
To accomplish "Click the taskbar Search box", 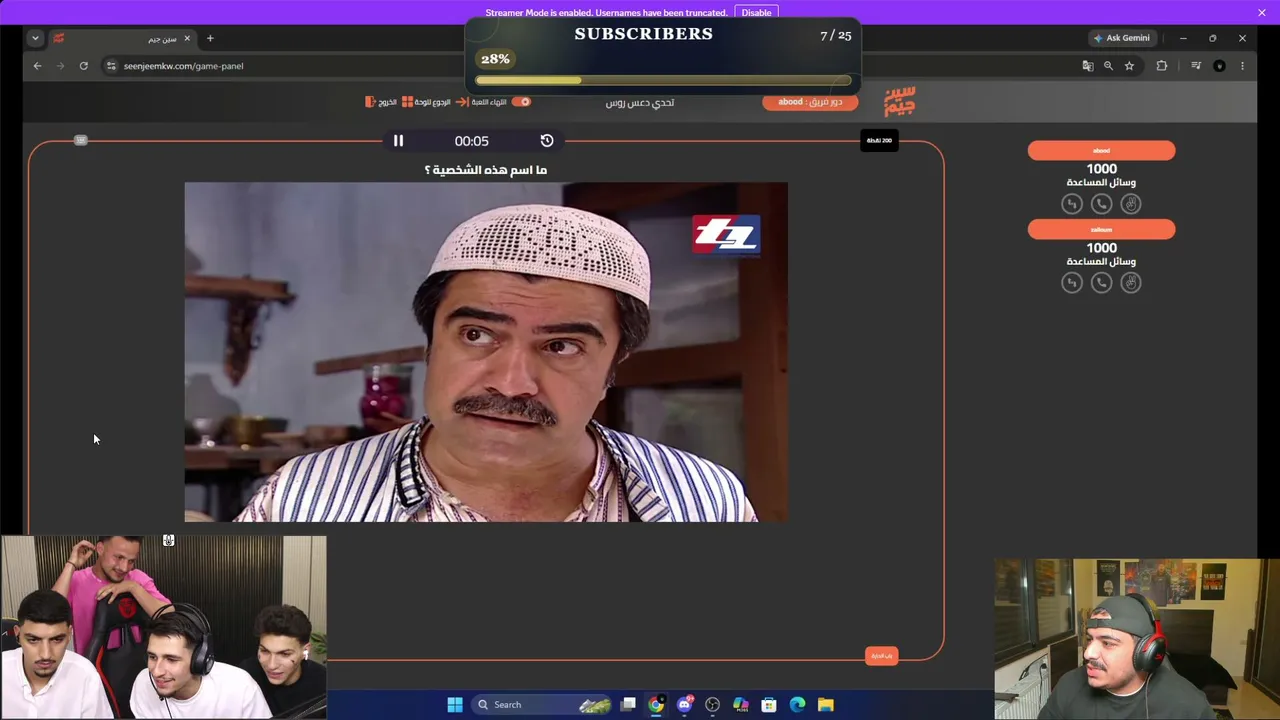I will [x=542, y=705].
